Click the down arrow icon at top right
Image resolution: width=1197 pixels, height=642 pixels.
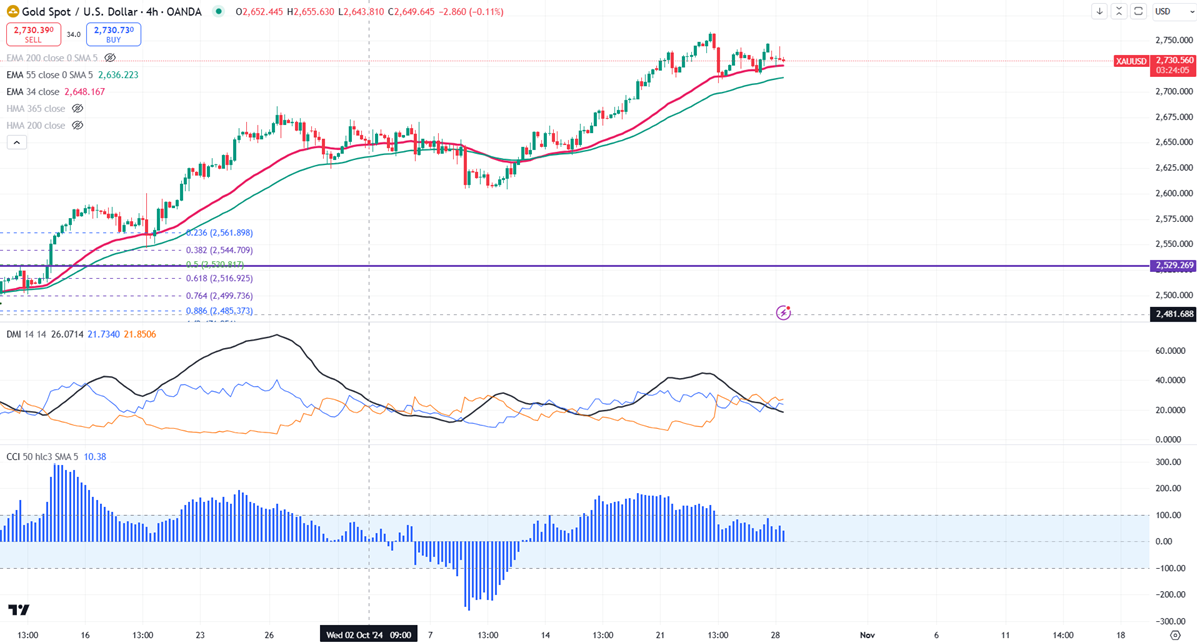point(1099,11)
